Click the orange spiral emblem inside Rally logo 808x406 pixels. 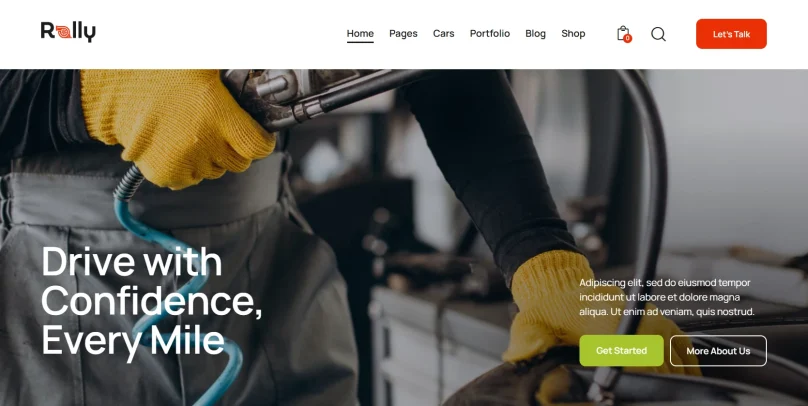point(64,32)
